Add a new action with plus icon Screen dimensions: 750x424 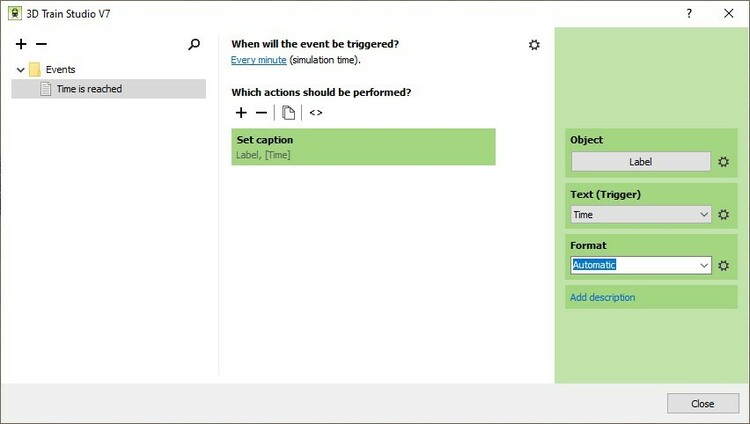point(241,113)
